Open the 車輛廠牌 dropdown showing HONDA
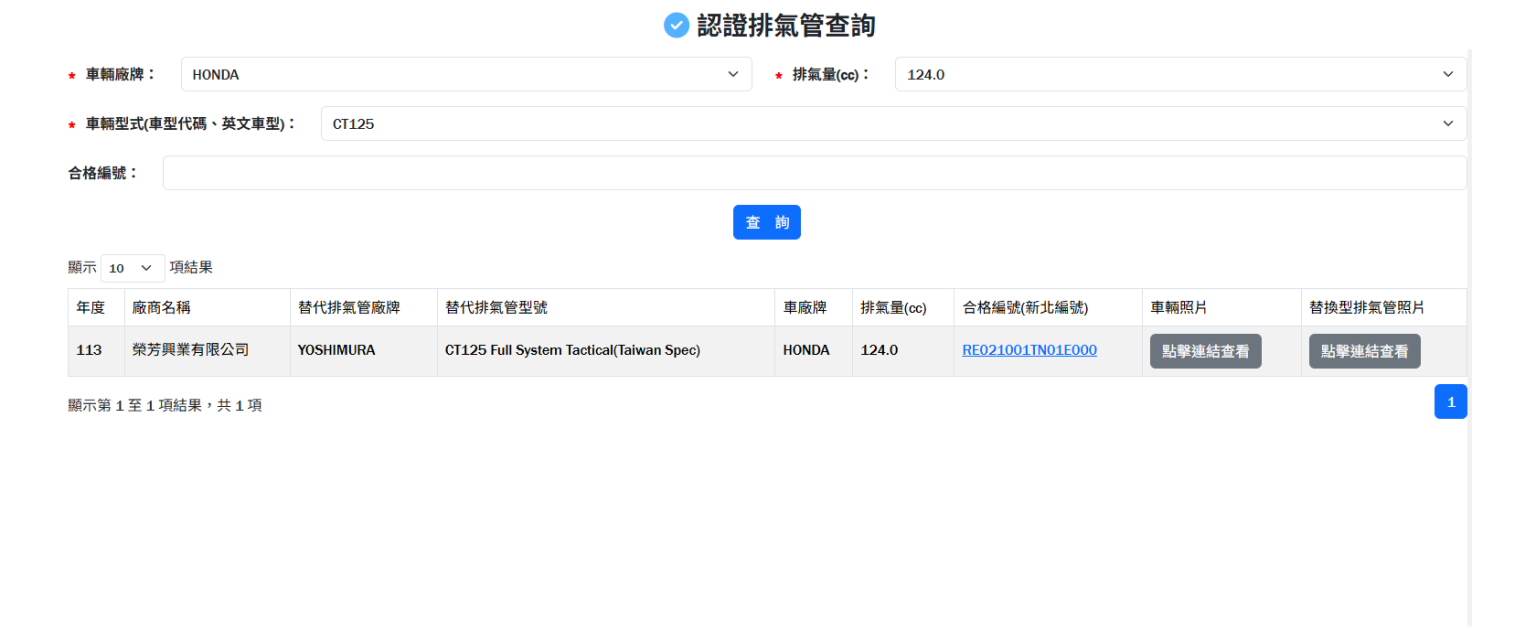1536x631 pixels. tap(465, 74)
